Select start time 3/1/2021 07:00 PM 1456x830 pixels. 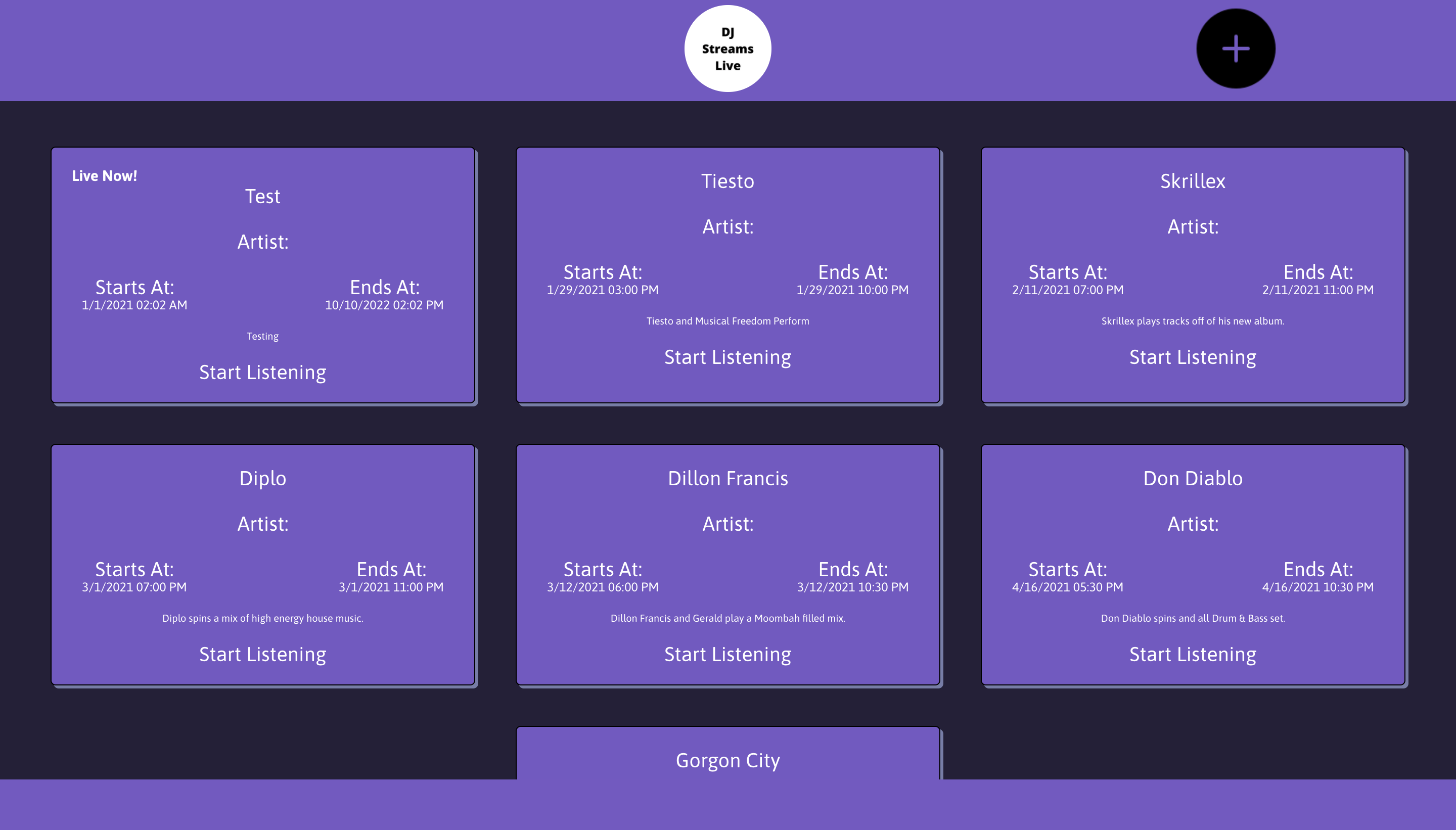click(134, 587)
